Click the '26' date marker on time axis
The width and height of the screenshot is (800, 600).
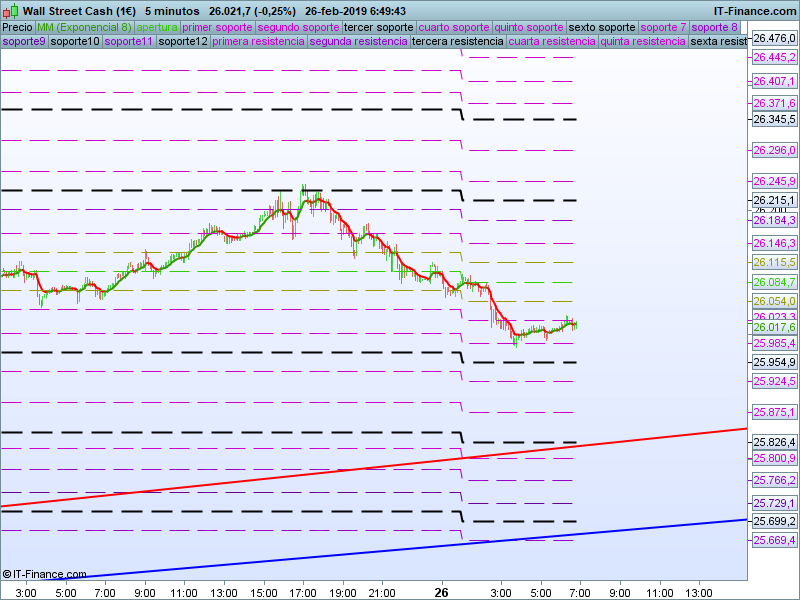pyautogui.click(x=442, y=592)
